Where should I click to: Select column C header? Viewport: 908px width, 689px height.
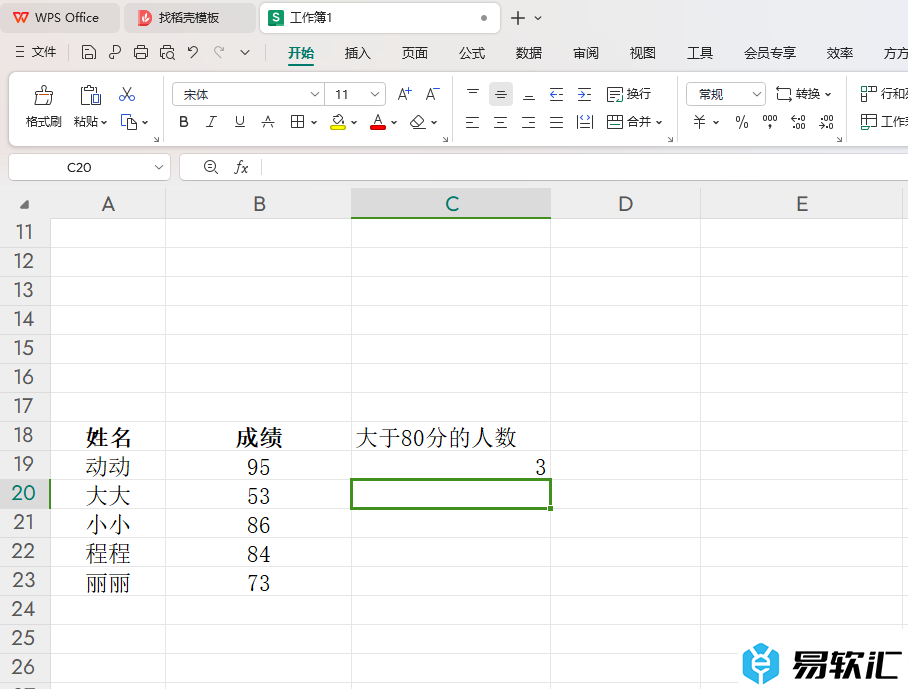point(451,203)
